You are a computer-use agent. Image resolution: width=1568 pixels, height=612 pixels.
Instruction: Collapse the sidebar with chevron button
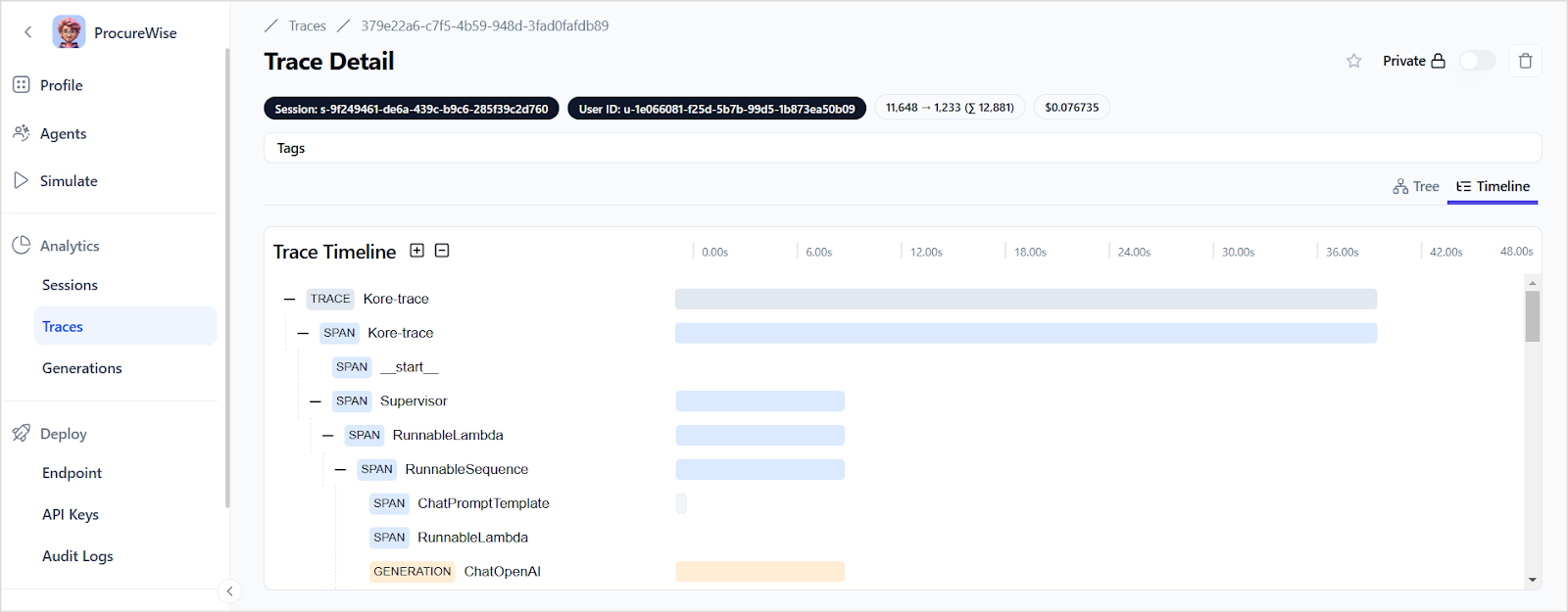point(229,591)
